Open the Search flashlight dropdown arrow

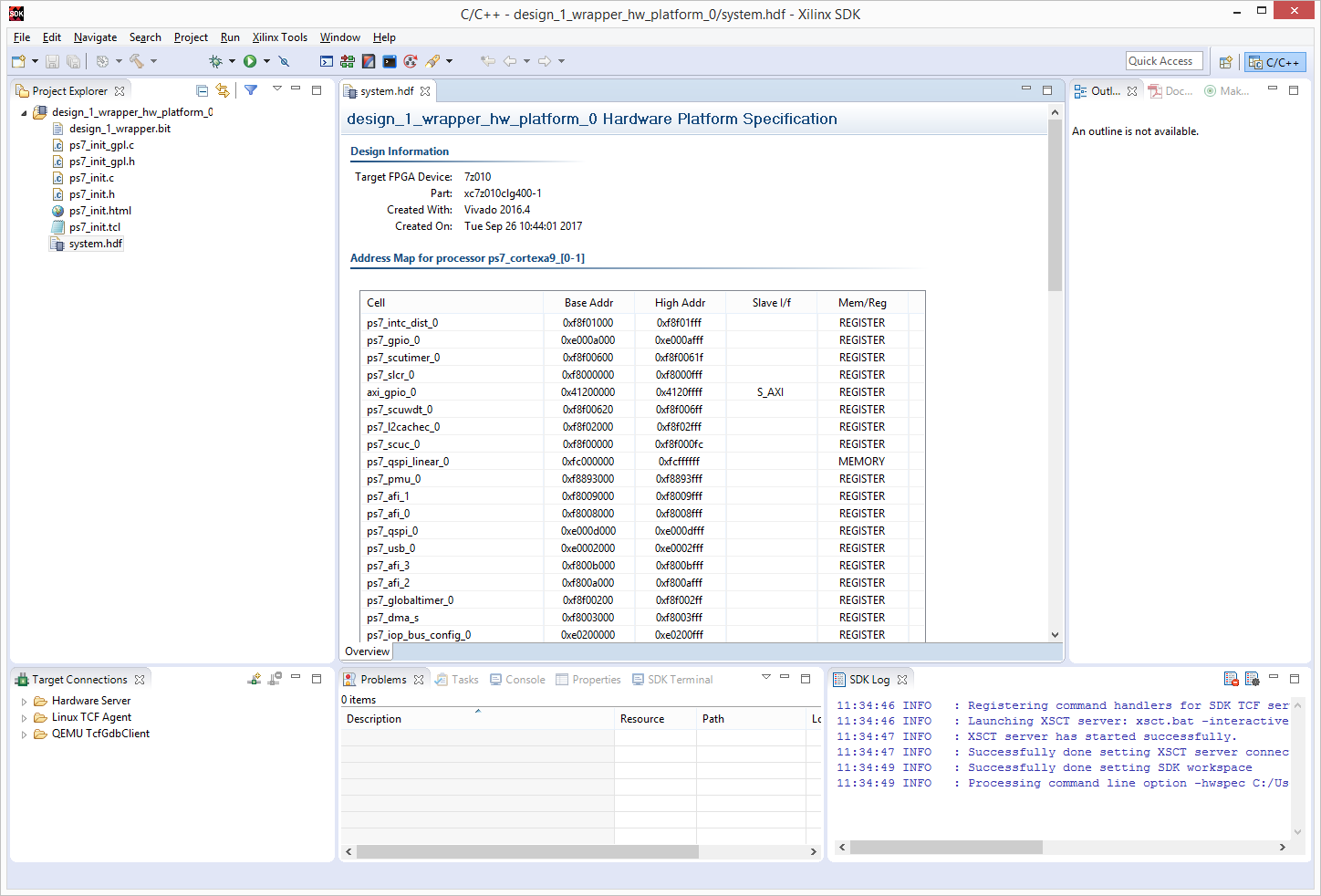(449, 61)
